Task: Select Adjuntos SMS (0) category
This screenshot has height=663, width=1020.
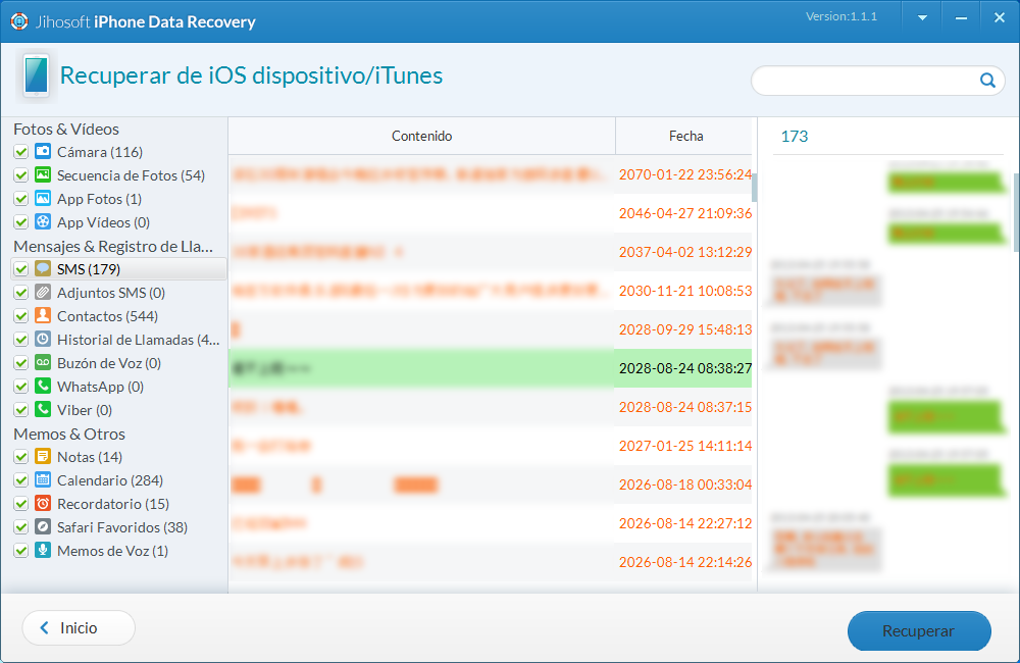Action: (111, 293)
